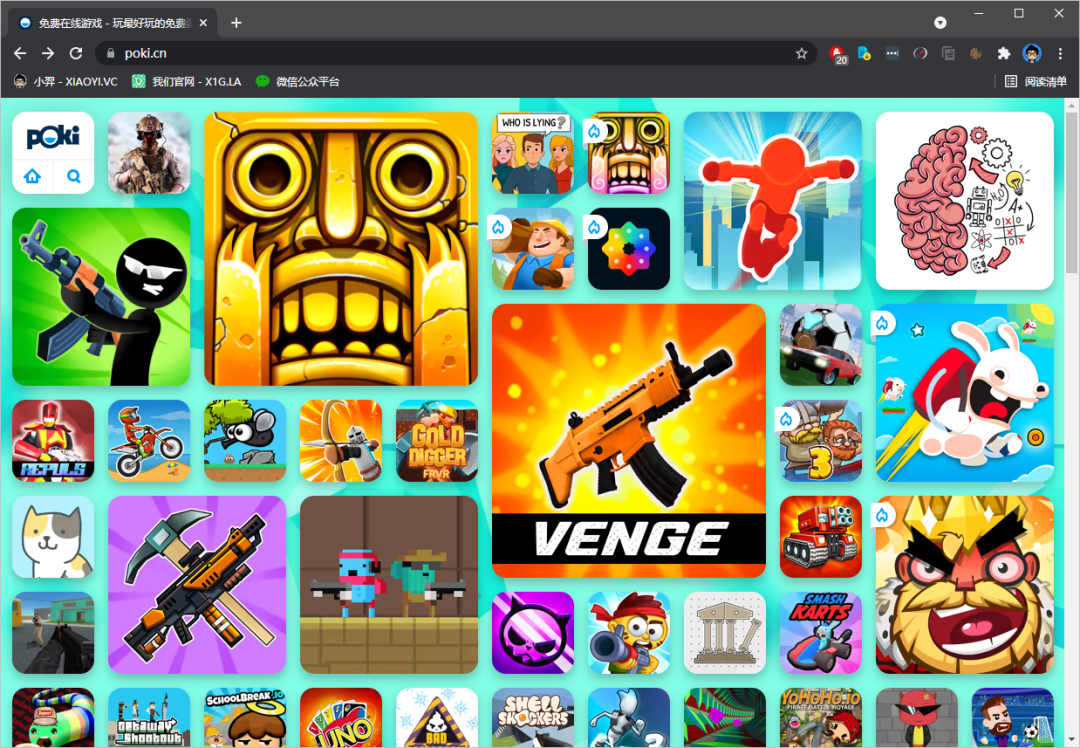Click the poki.cn address bar
This screenshot has height=748, width=1080.
point(455,53)
